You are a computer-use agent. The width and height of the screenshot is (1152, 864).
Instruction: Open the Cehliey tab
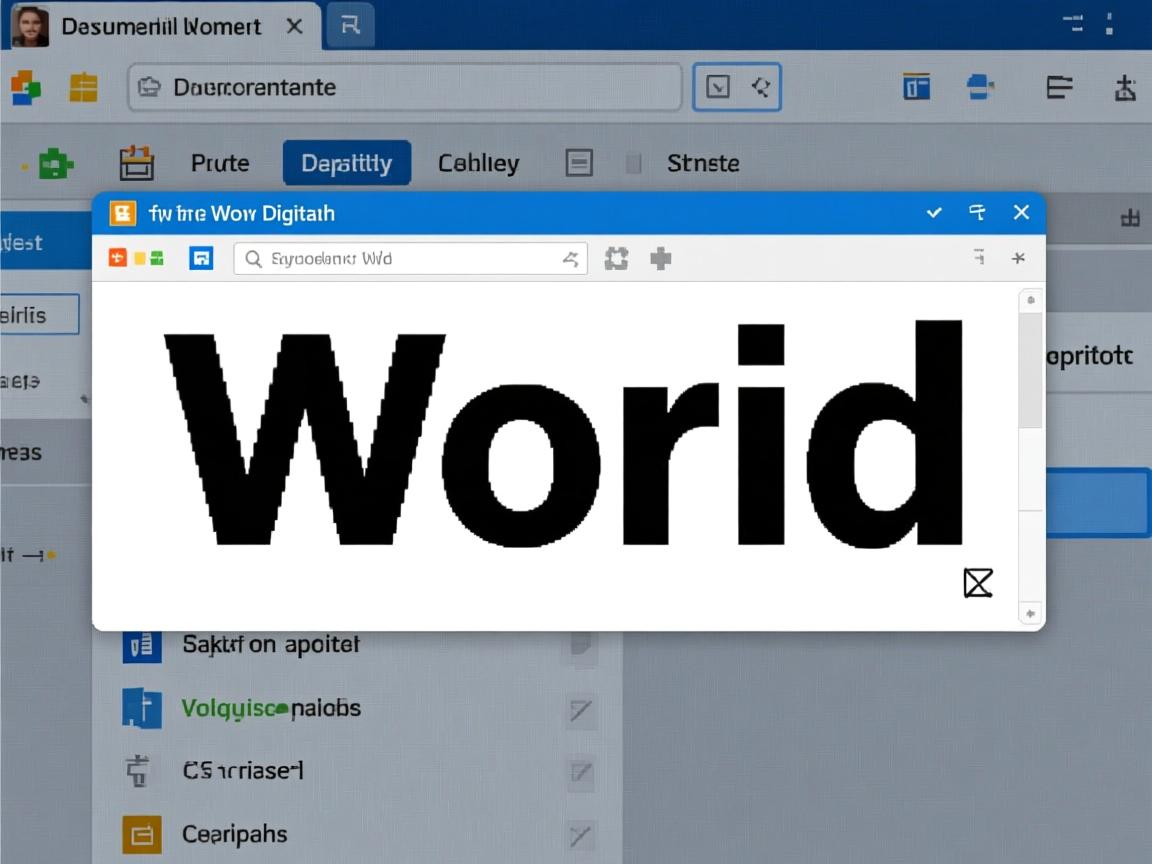[x=478, y=163]
